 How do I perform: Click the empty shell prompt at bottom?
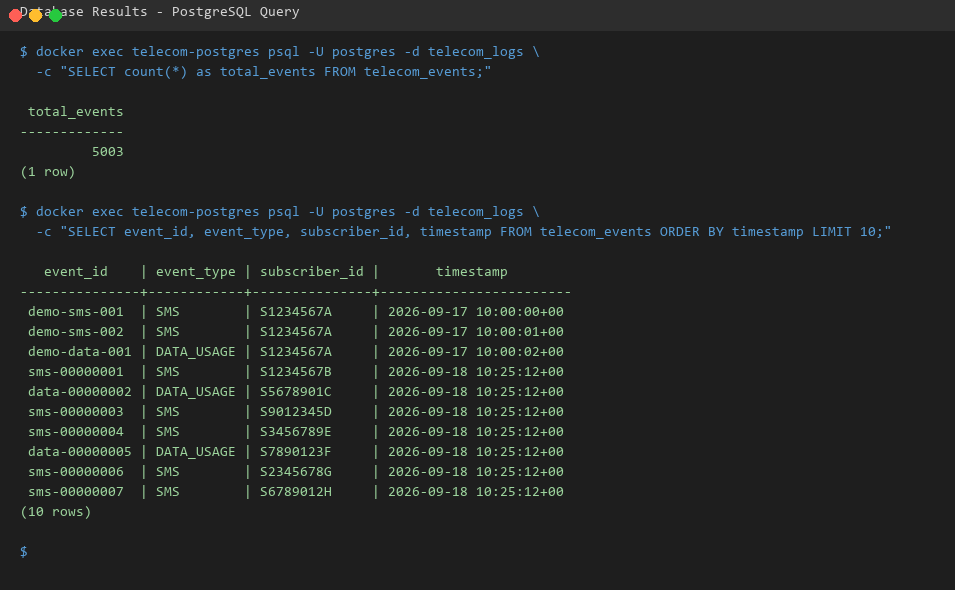pyautogui.click(x=24, y=552)
